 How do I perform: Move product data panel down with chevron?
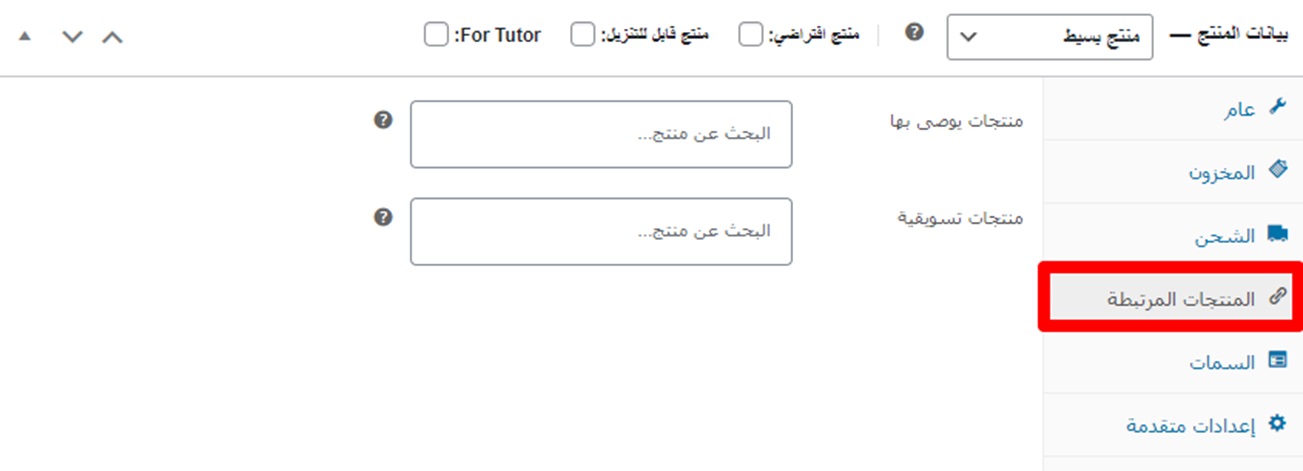71,37
